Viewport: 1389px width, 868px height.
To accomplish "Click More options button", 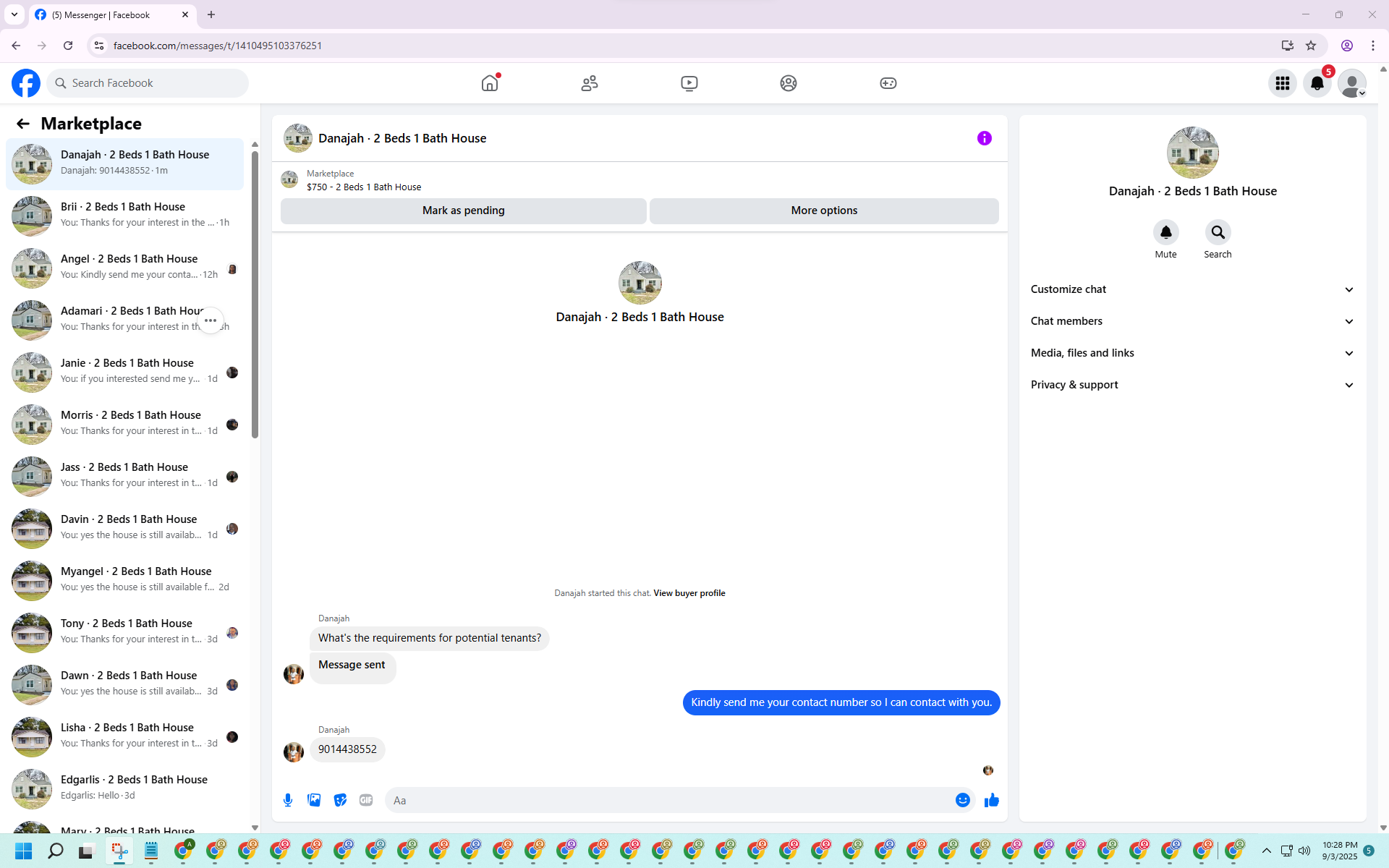I will tap(824, 210).
